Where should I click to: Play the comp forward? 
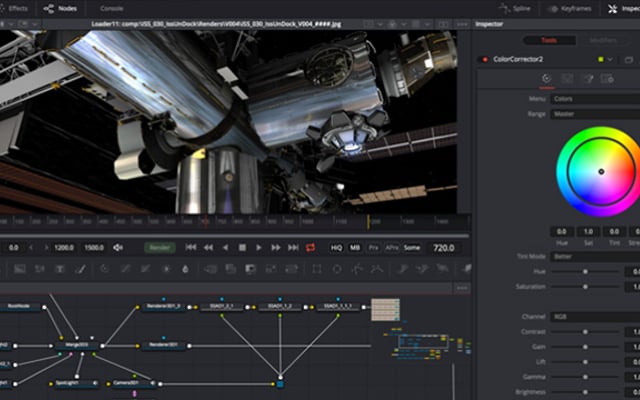[259, 247]
